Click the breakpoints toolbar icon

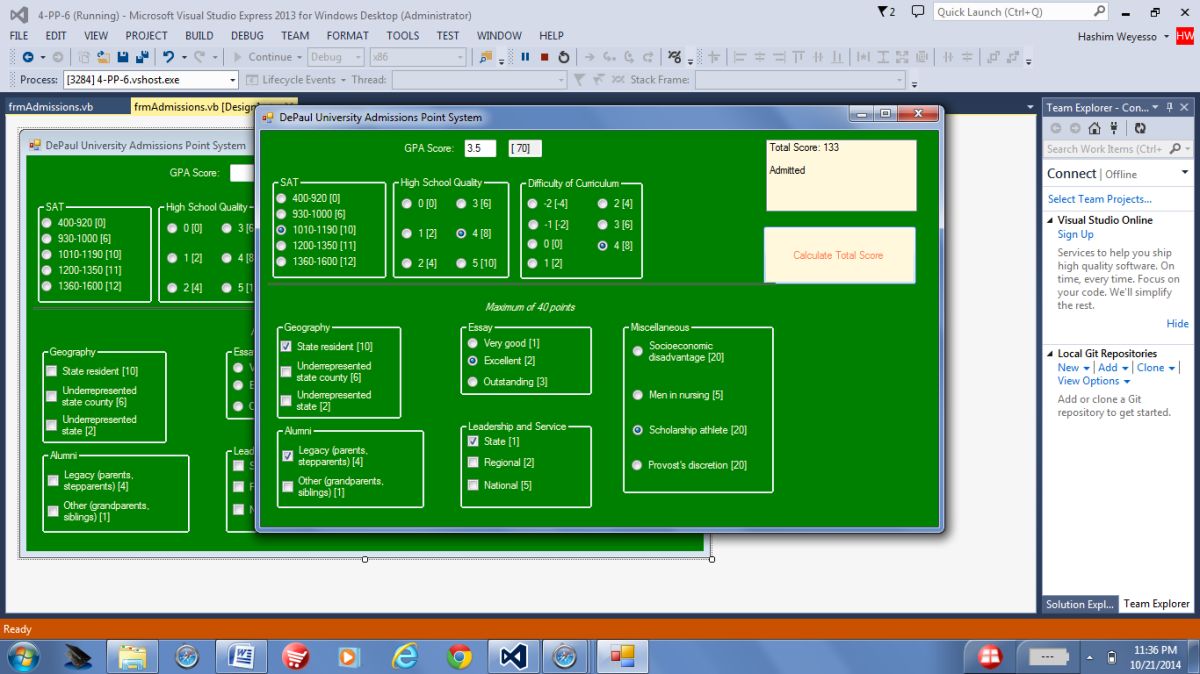pos(675,57)
